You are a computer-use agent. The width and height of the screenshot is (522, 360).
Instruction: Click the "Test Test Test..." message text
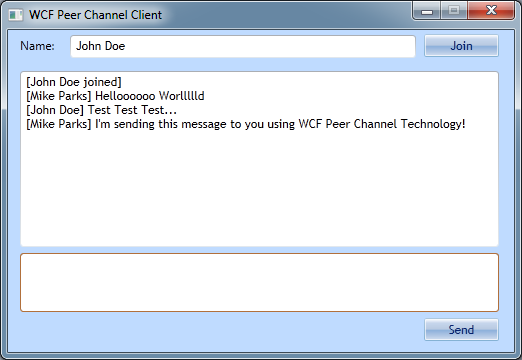(132, 110)
